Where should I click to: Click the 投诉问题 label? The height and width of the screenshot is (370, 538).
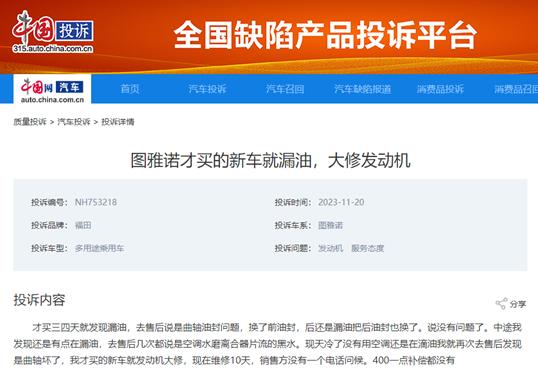293,248
